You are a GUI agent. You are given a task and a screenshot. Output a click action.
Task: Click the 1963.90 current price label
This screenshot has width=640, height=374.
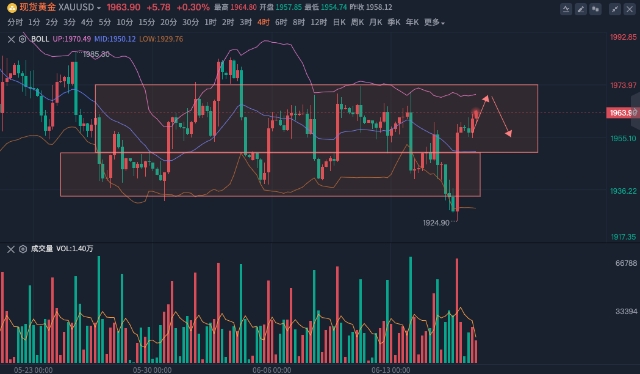point(621,112)
